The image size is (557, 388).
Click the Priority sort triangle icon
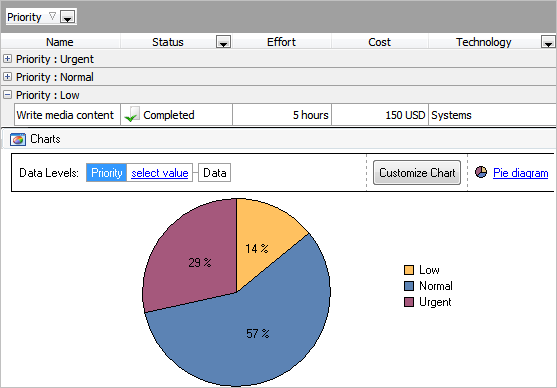click(52, 16)
